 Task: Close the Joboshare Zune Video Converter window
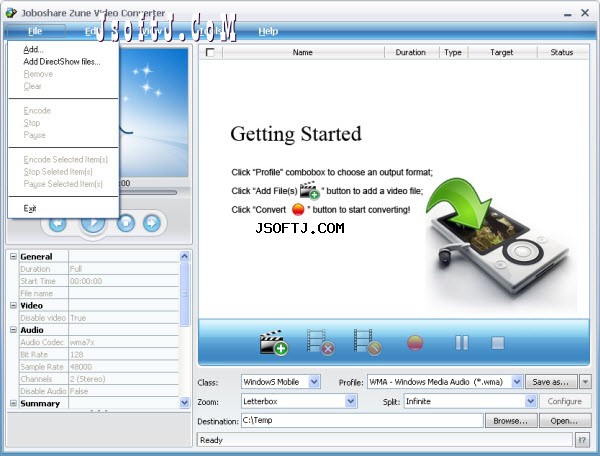585,13
